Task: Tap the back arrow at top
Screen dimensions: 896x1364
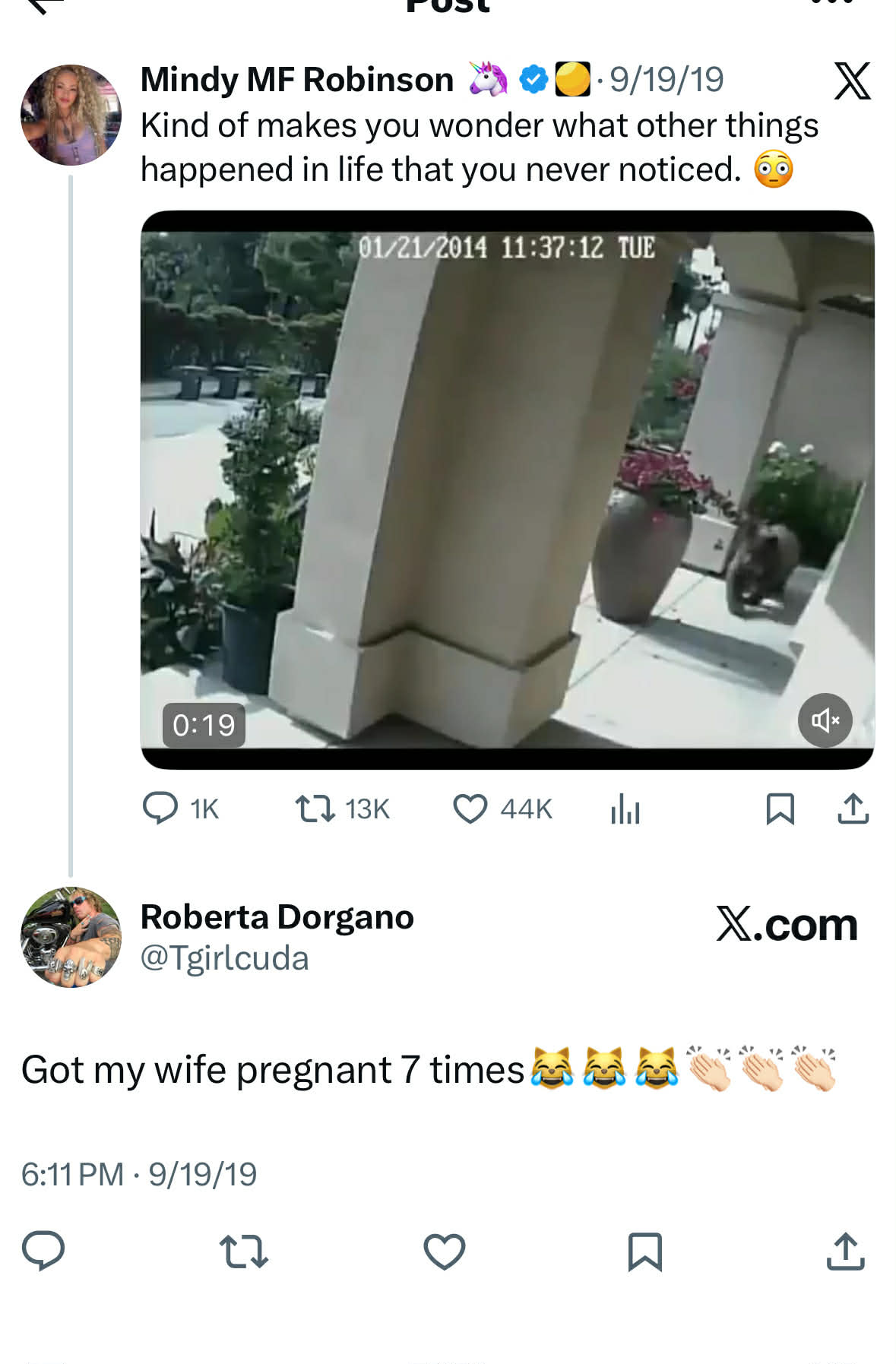Action: (46, 6)
